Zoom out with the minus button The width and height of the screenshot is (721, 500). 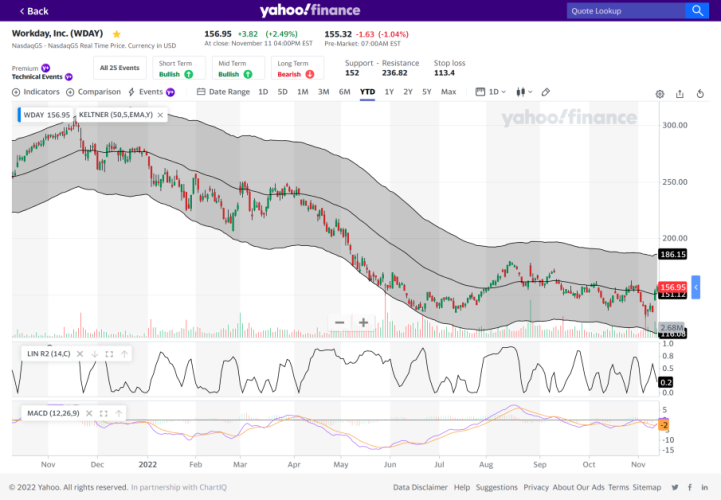coord(339,322)
